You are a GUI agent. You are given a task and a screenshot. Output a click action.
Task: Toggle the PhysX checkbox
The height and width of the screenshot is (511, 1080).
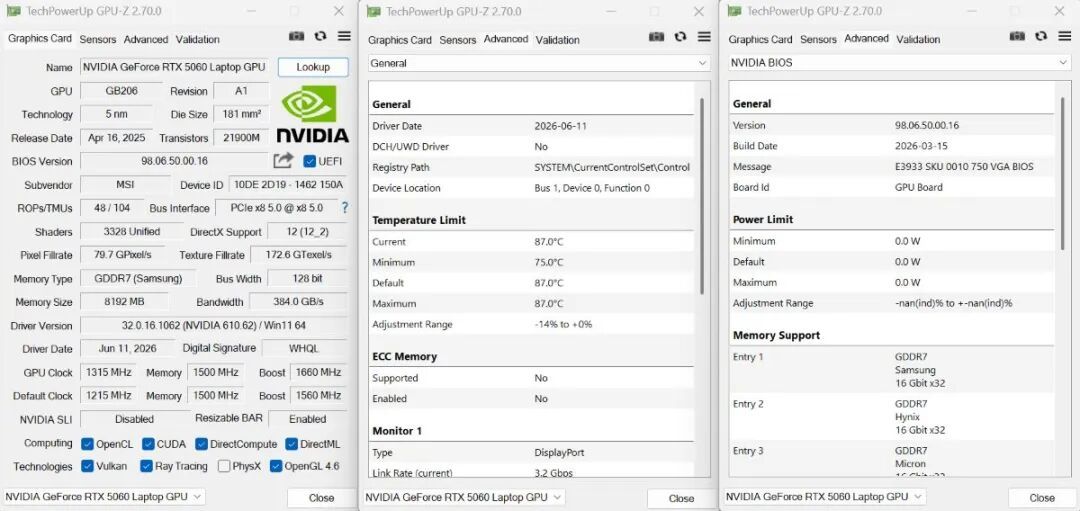(x=224, y=466)
